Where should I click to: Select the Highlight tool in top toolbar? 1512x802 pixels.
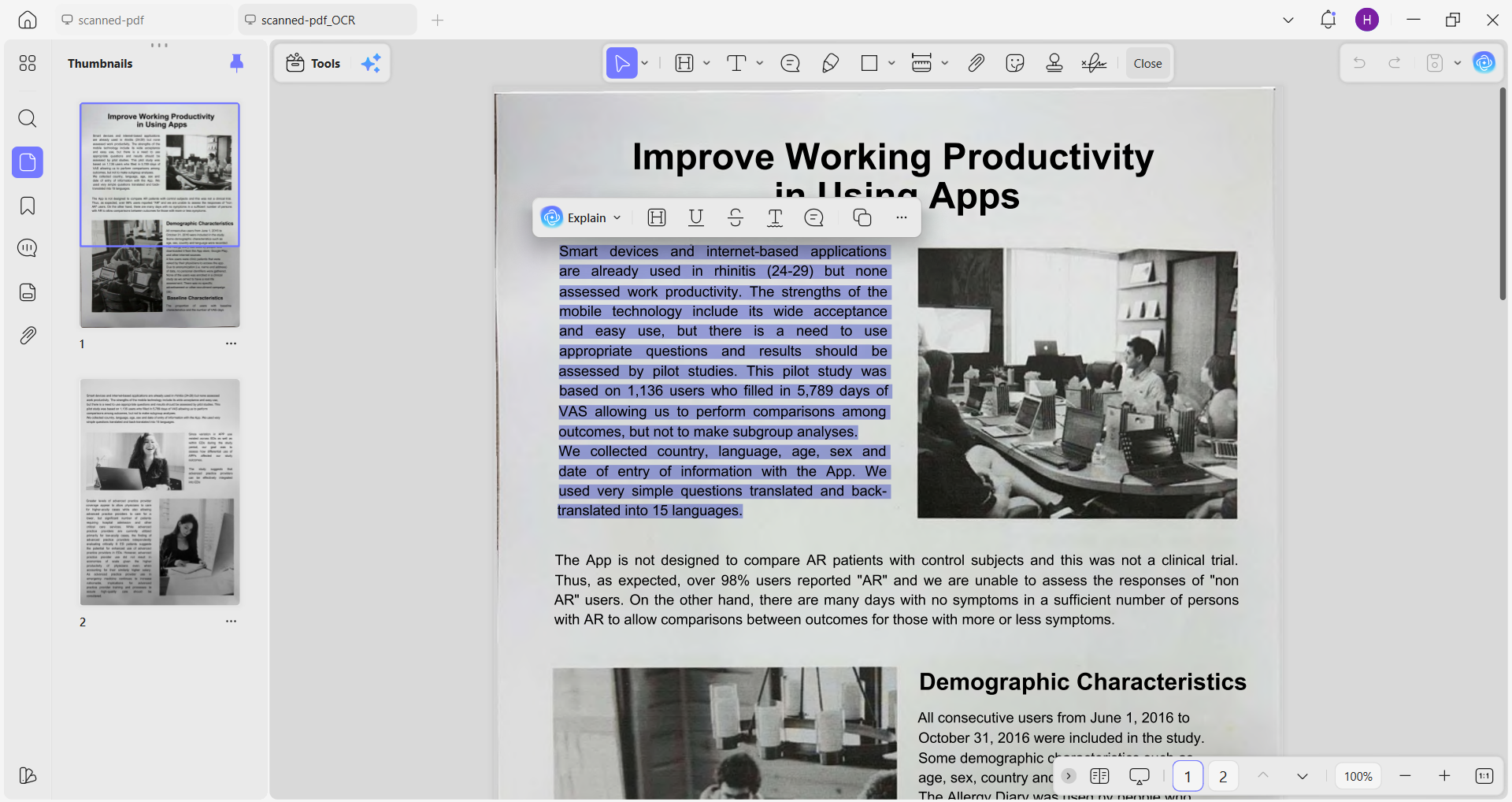pyautogui.click(x=684, y=63)
